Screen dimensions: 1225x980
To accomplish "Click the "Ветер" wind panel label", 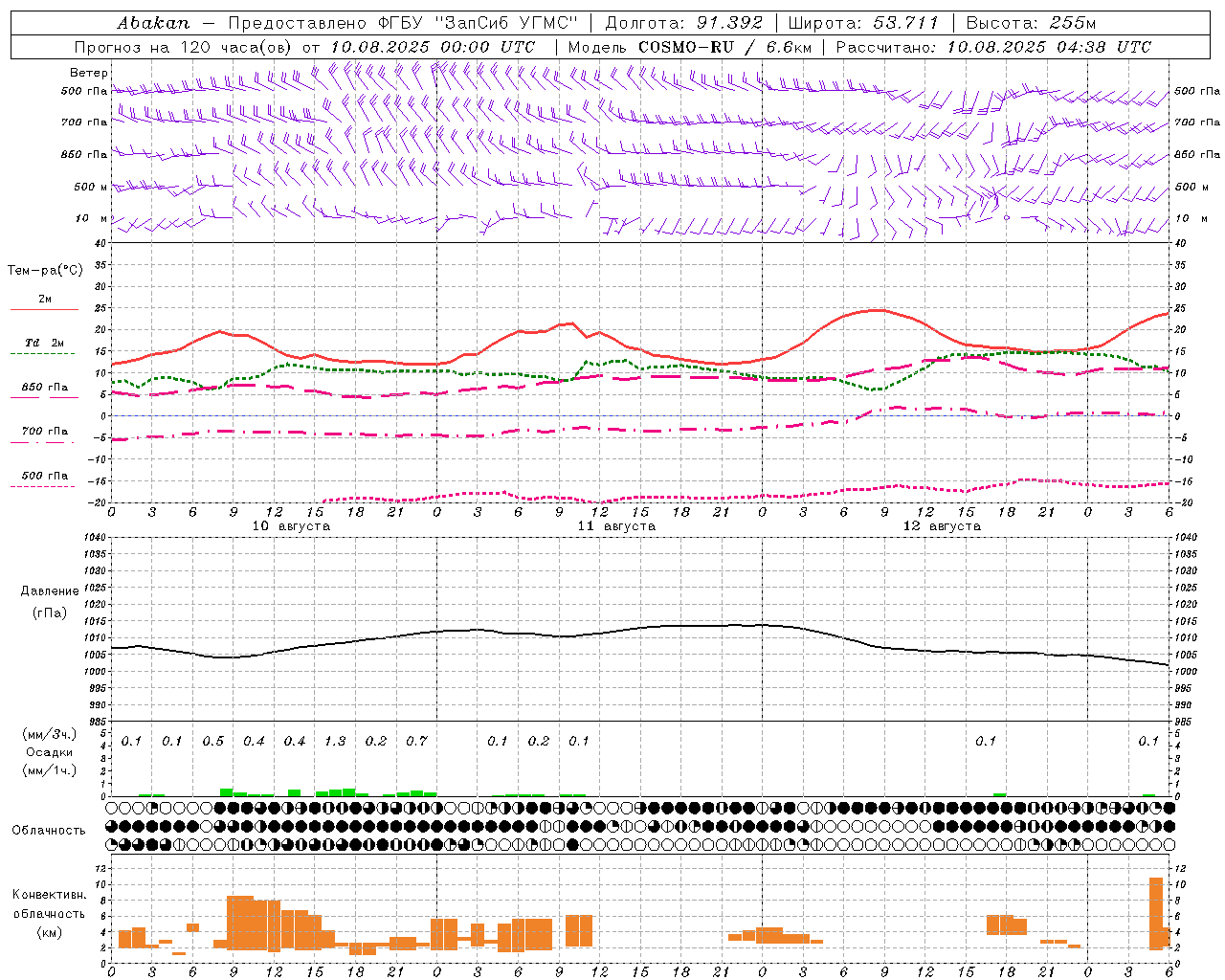I will click(89, 73).
